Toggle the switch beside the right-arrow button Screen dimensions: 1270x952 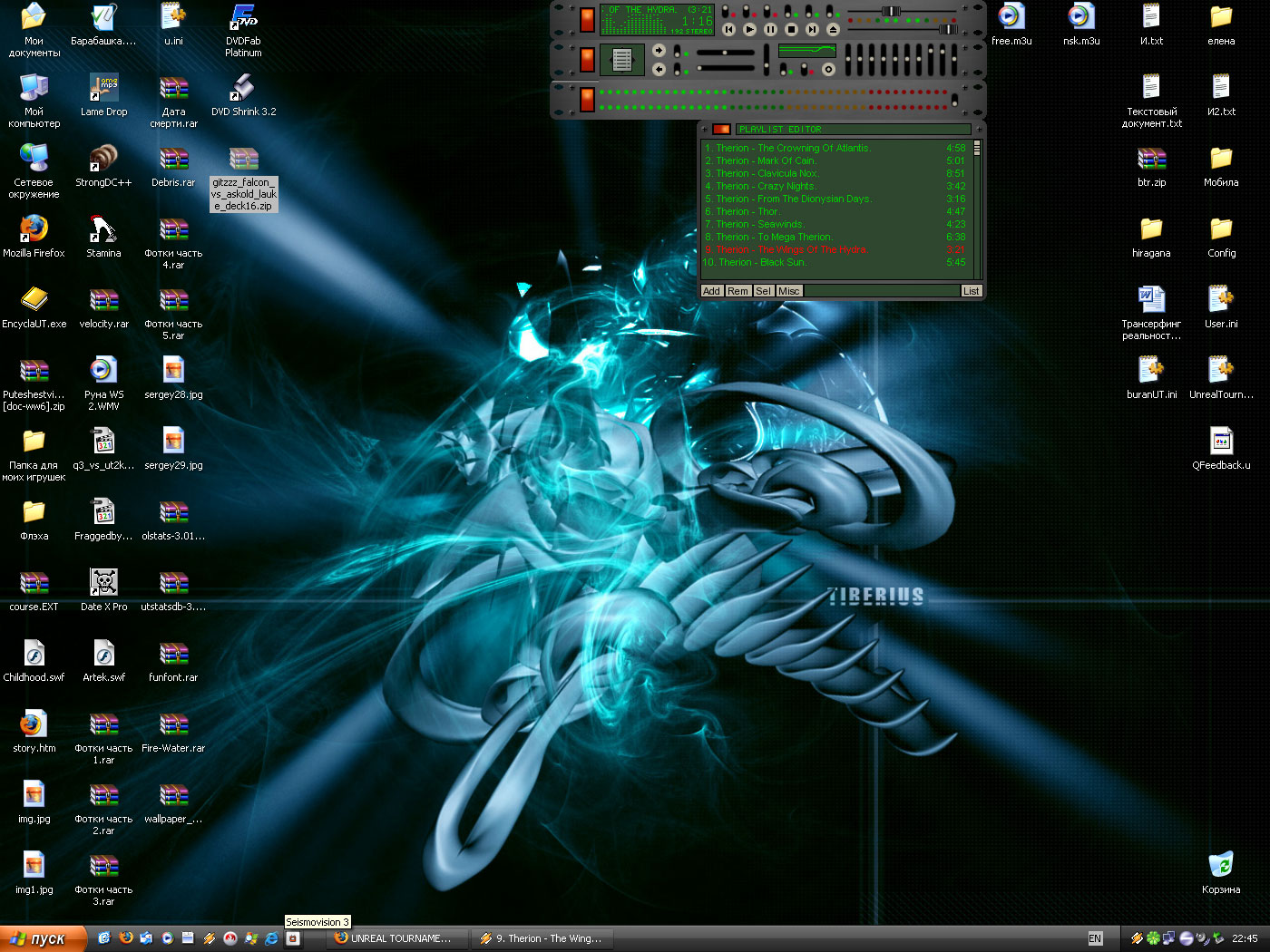[677, 51]
